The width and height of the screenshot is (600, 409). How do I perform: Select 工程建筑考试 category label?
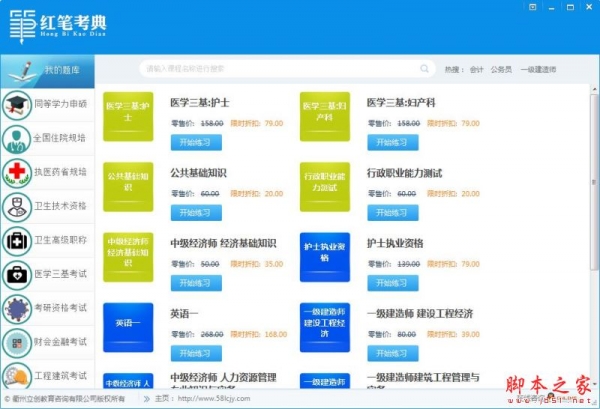click(x=60, y=376)
